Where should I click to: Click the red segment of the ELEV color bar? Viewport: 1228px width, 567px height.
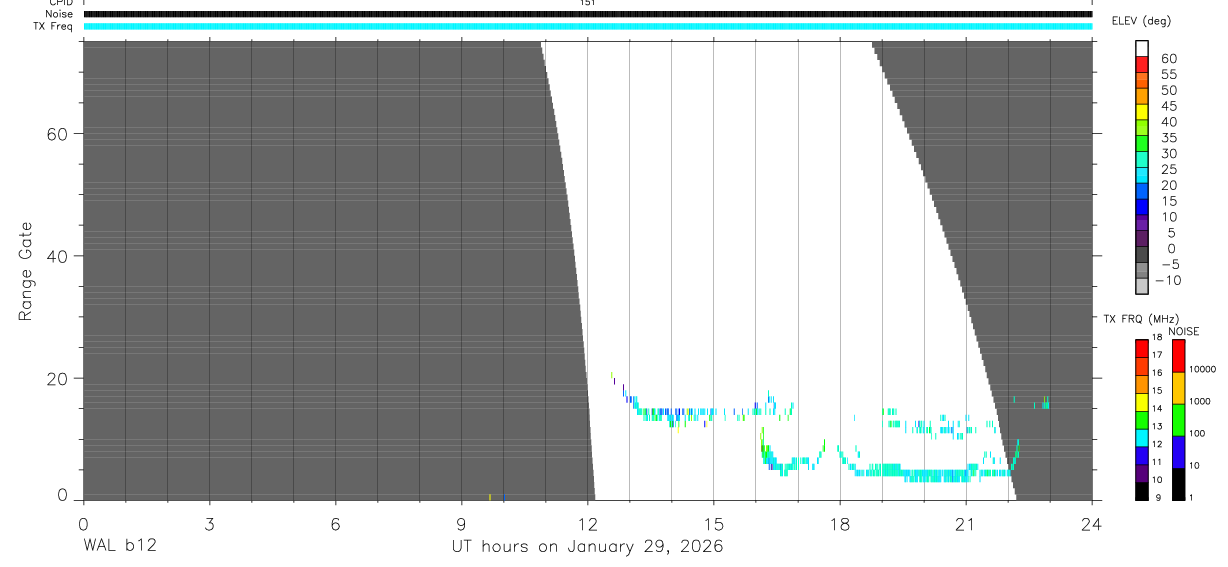click(1142, 64)
